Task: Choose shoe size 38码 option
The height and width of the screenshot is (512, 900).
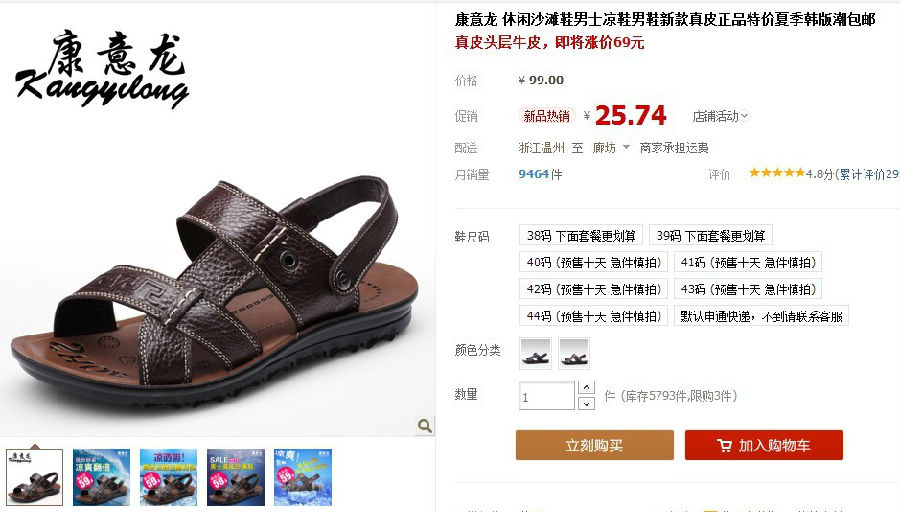Action: point(581,235)
